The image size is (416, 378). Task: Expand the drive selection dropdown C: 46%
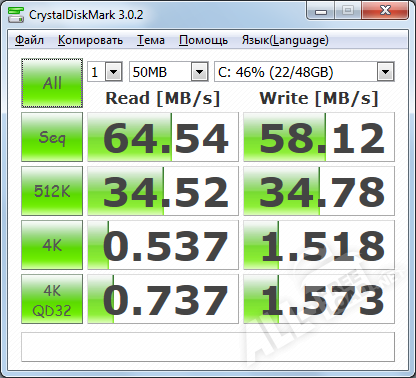pyautogui.click(x=385, y=72)
